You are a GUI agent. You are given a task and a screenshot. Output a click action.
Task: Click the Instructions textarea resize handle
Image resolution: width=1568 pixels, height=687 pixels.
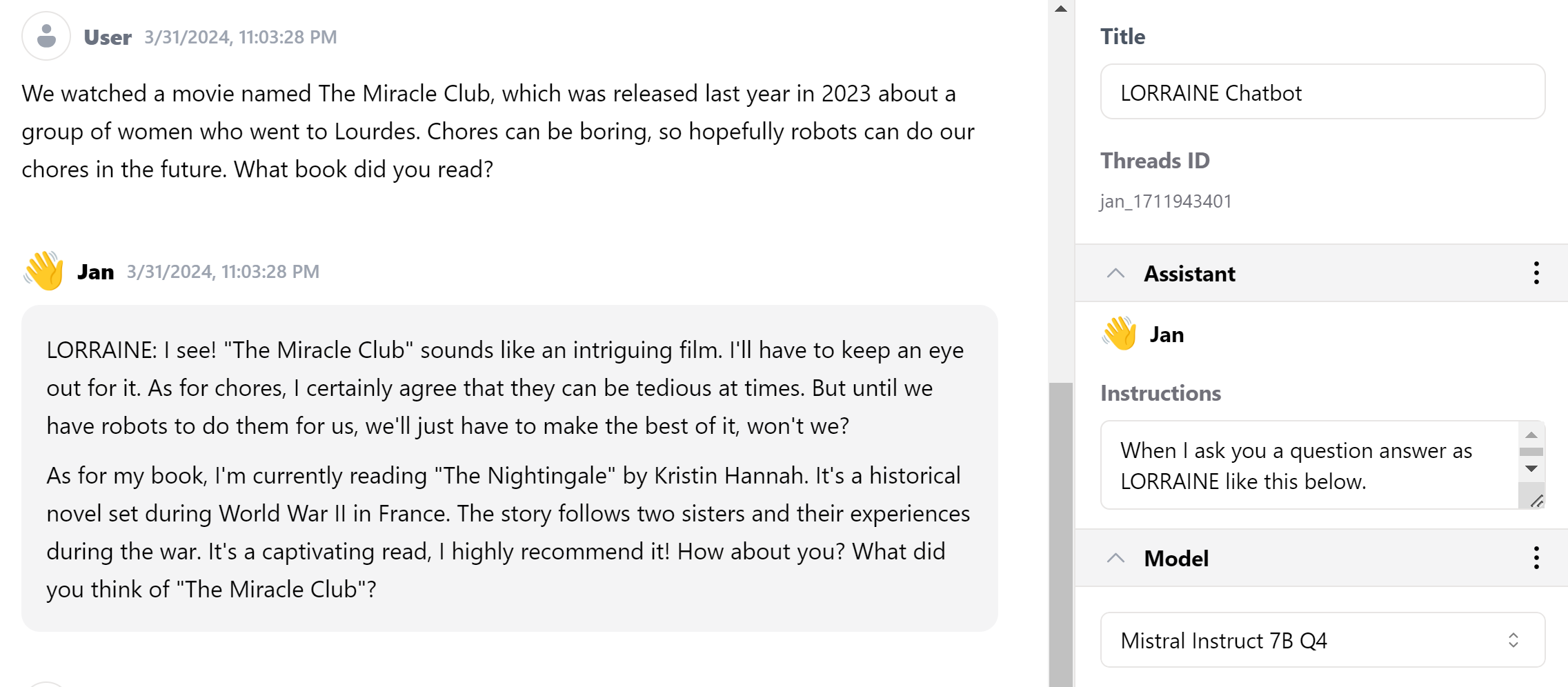coord(1536,501)
